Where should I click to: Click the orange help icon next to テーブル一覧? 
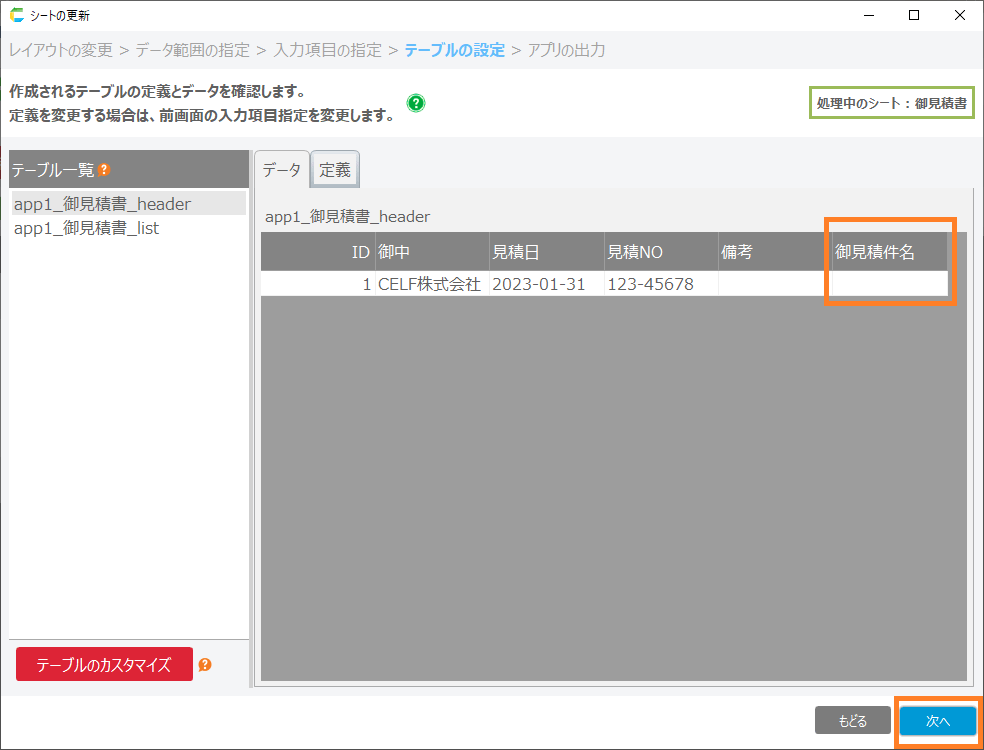(104, 170)
